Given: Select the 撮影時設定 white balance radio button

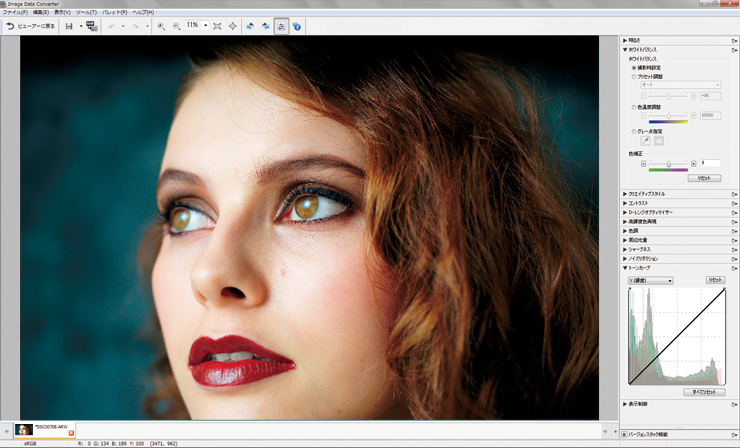Looking at the screenshot, I should [633, 67].
